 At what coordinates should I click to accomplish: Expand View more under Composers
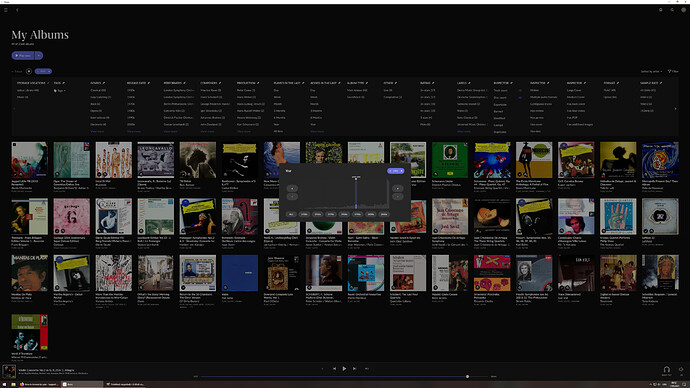click(207, 131)
